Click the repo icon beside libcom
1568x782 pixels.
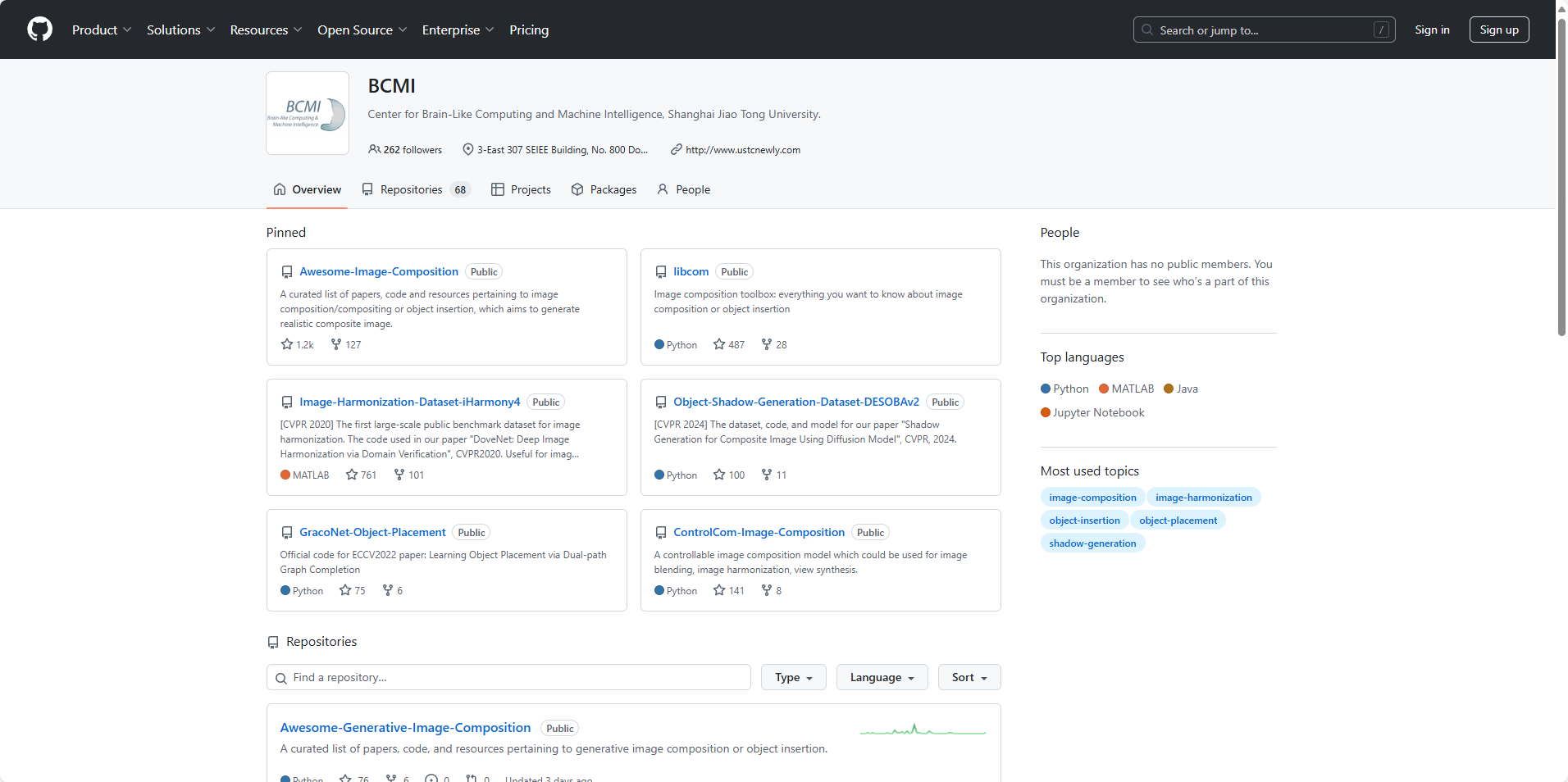point(661,272)
